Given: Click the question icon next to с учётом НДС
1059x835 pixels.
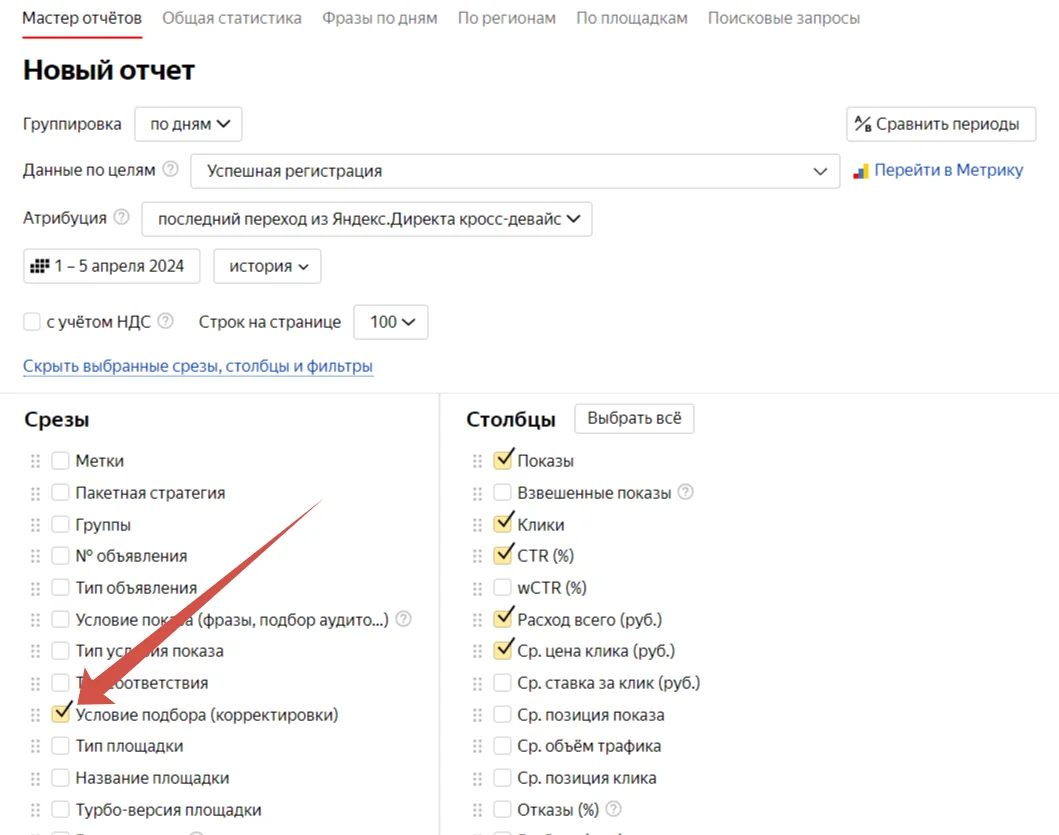Looking at the screenshot, I should (x=165, y=321).
